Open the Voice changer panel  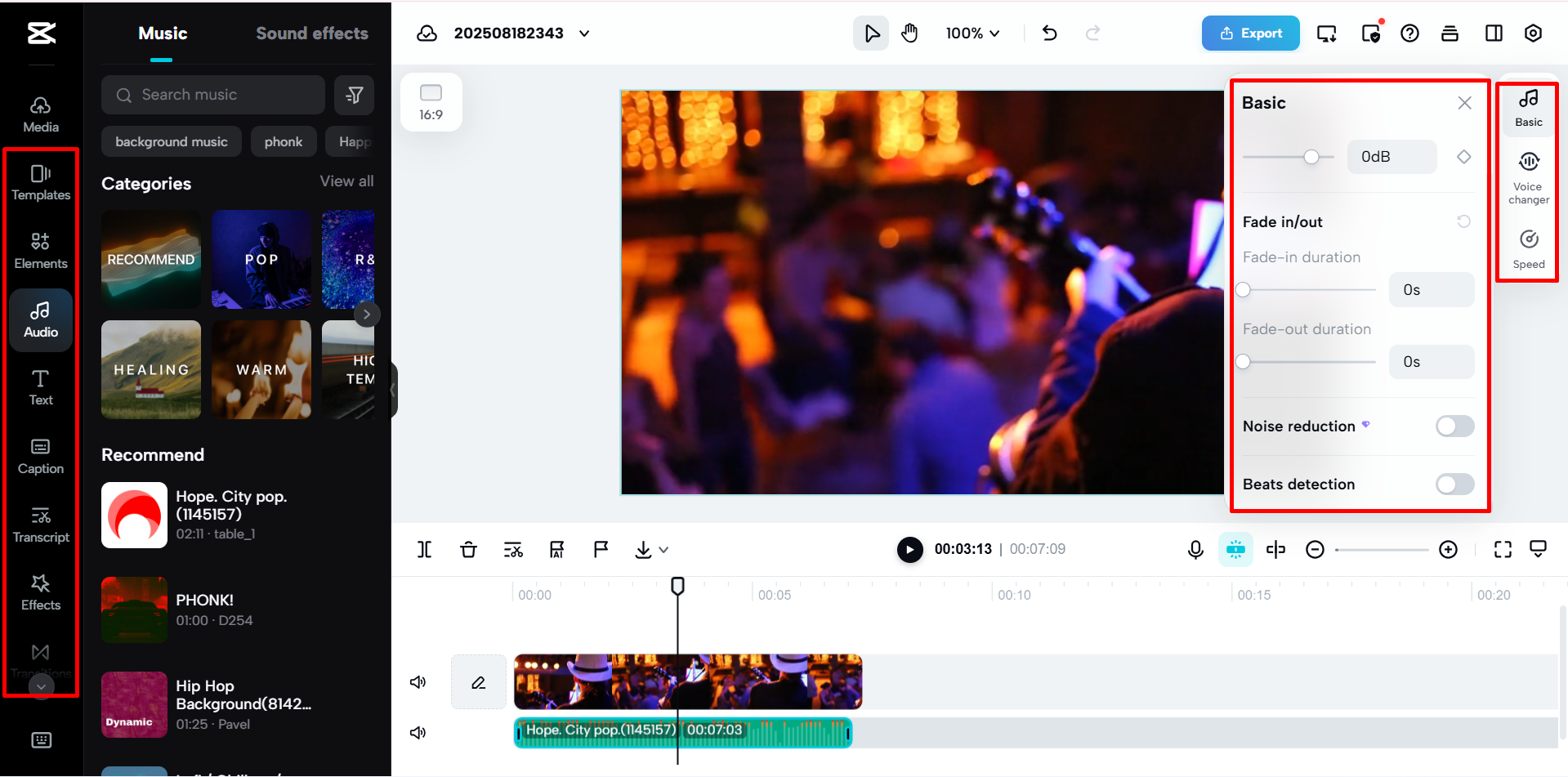point(1529,178)
